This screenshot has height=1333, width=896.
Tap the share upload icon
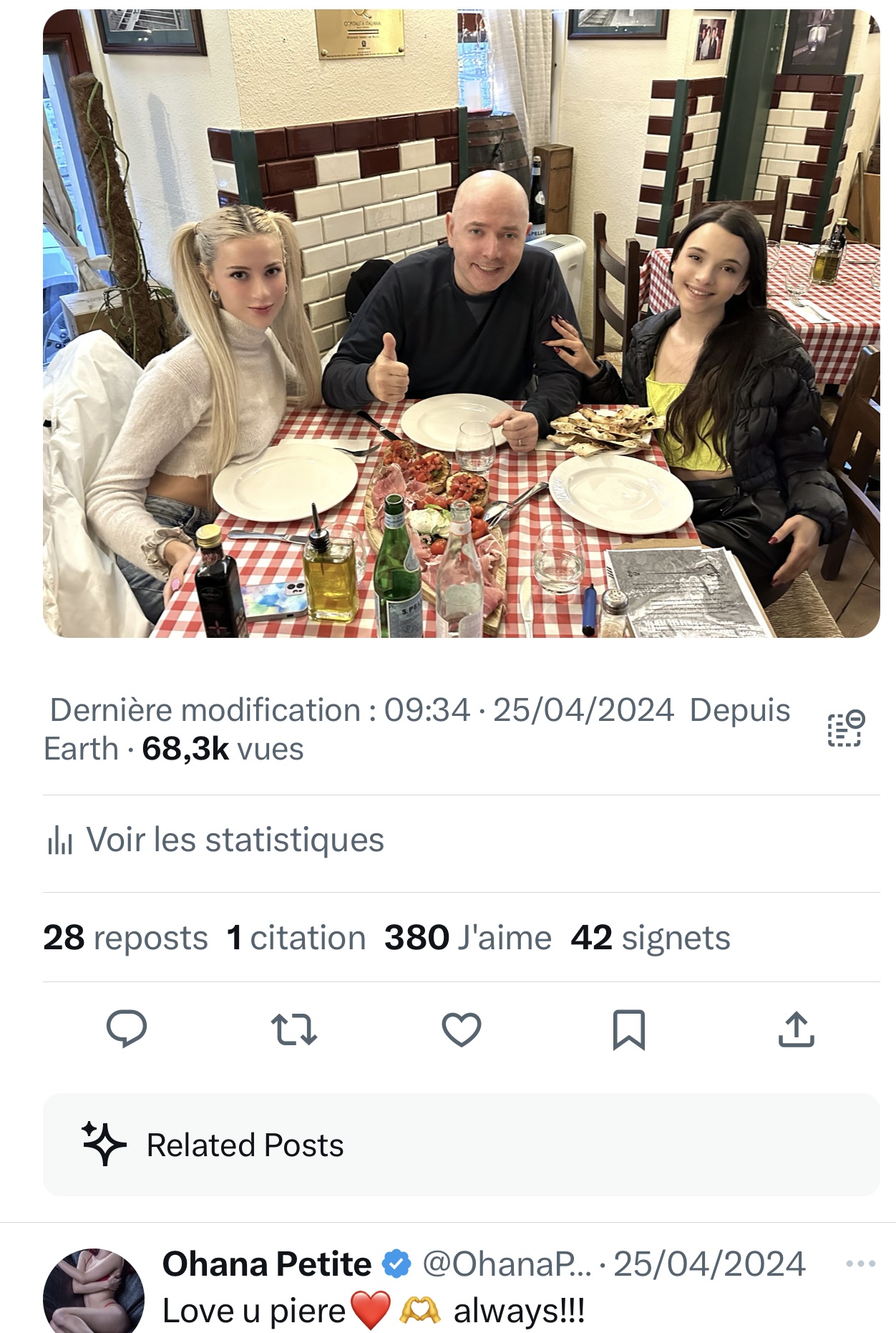(x=797, y=1029)
